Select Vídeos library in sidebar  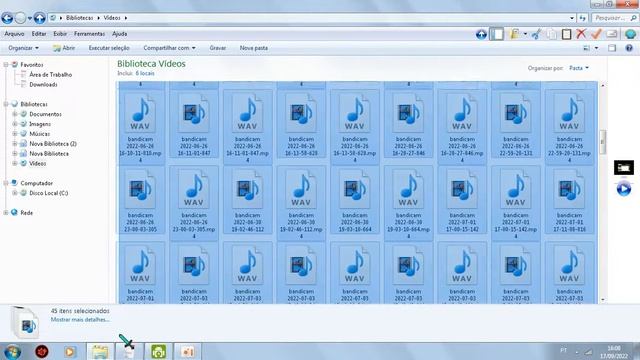point(38,163)
